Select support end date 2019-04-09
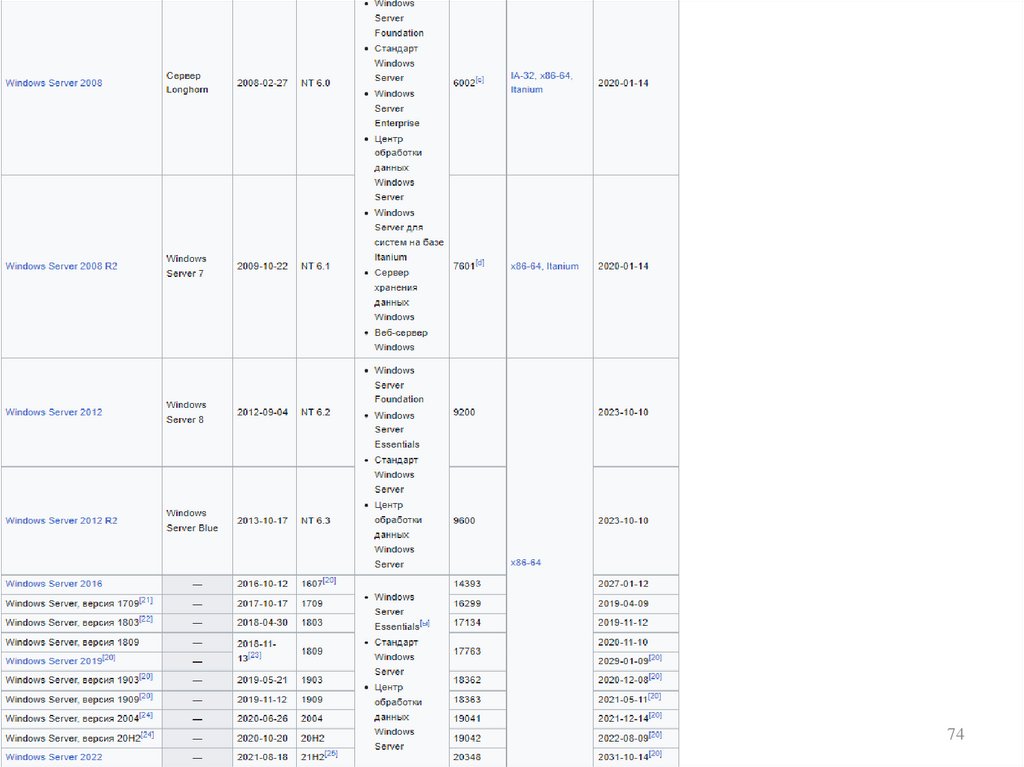 coord(623,604)
